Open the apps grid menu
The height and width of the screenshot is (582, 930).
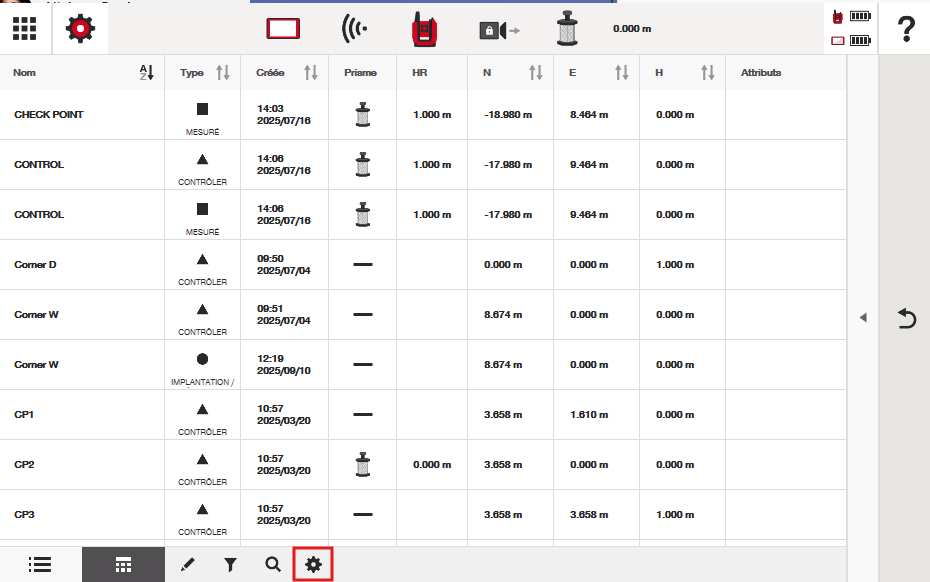pyautogui.click(x=25, y=29)
